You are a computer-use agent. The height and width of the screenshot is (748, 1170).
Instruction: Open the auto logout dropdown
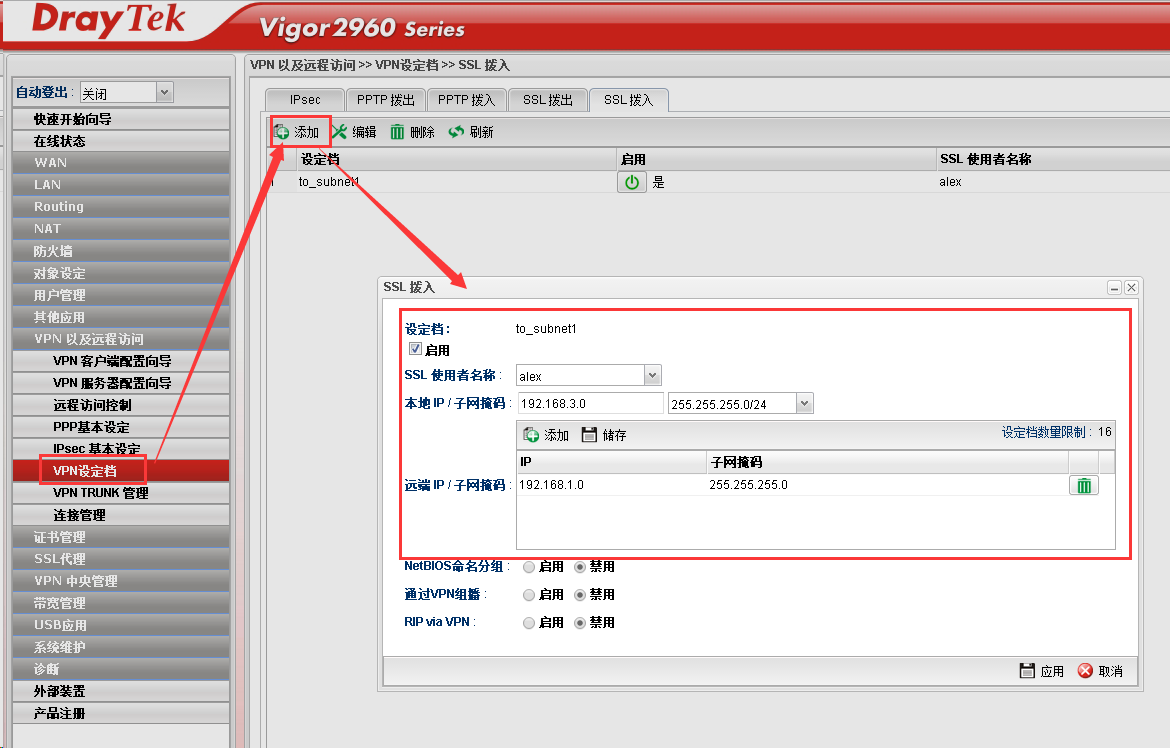point(165,93)
